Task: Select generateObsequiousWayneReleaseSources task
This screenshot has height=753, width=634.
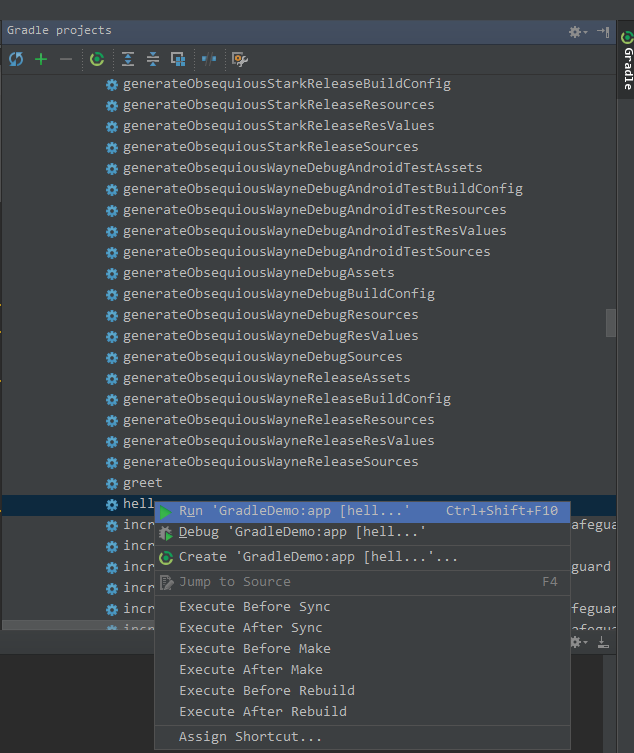Action: tap(270, 462)
